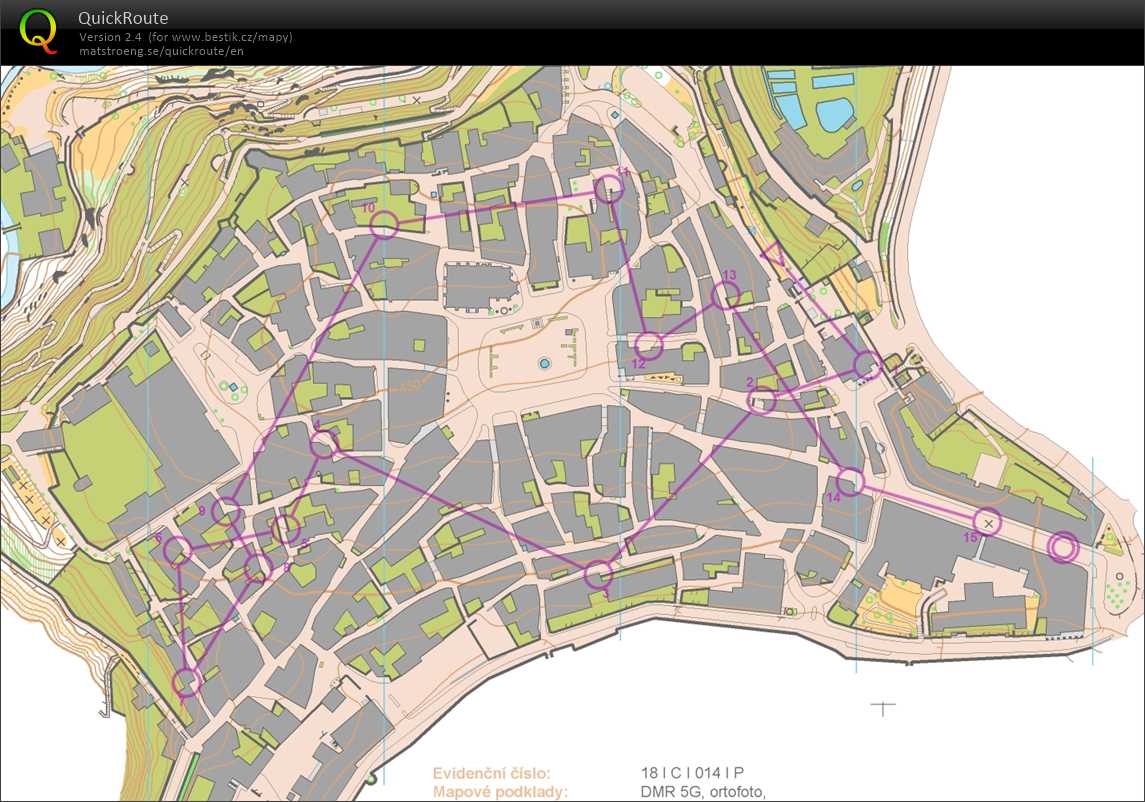Select control circle number 4

[323, 445]
